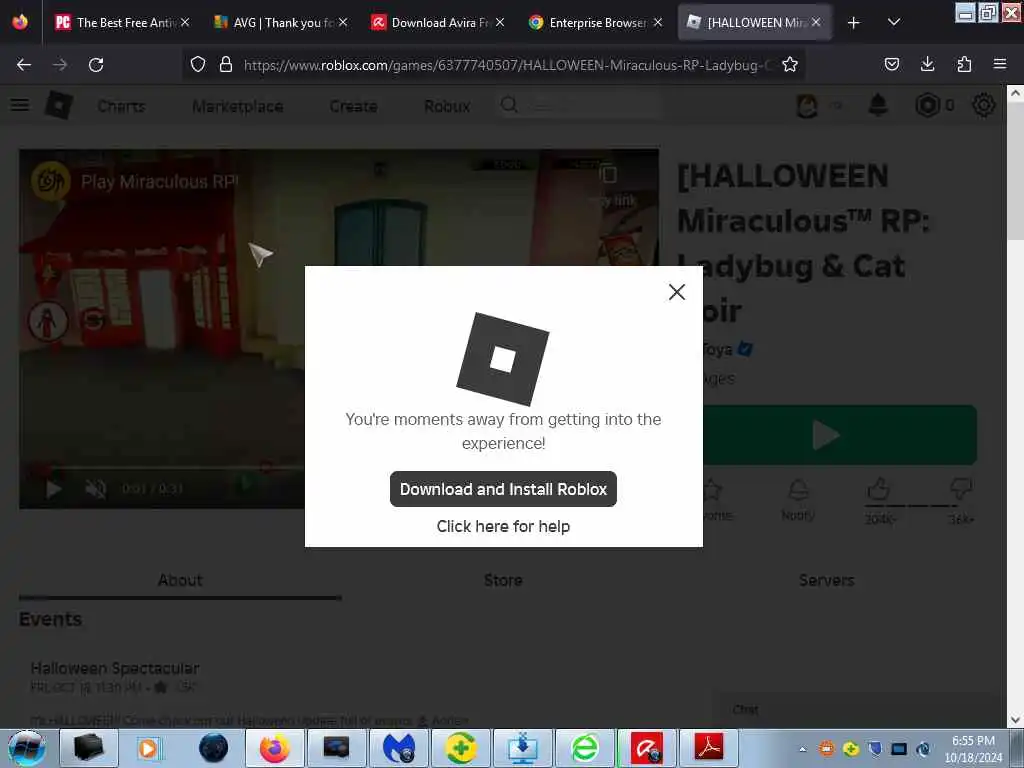
Task: Open Malwarebytes from the taskbar
Action: pos(398,748)
